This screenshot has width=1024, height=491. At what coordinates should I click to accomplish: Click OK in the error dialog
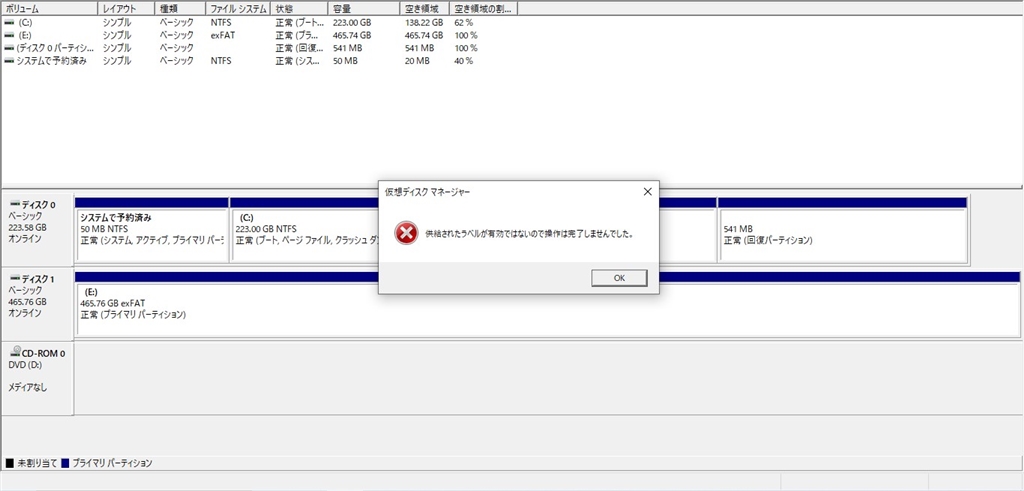click(619, 277)
